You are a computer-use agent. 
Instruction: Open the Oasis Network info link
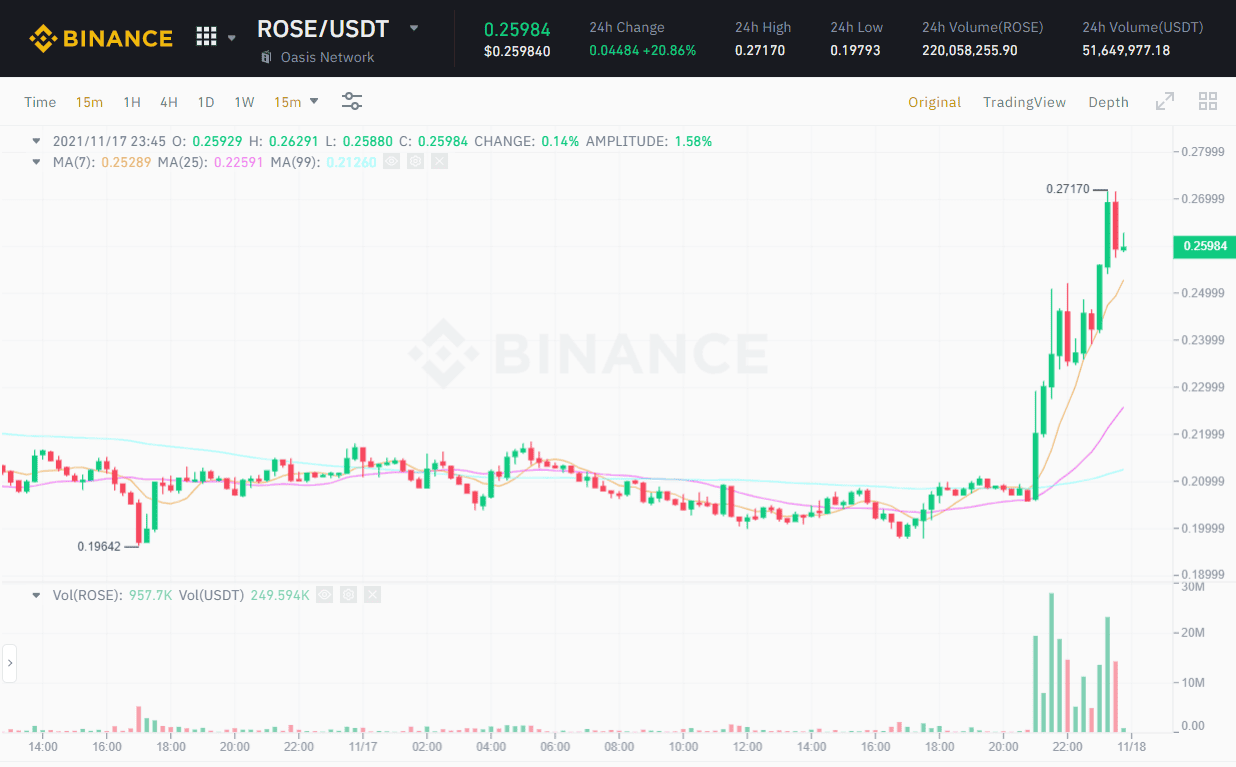click(x=327, y=57)
